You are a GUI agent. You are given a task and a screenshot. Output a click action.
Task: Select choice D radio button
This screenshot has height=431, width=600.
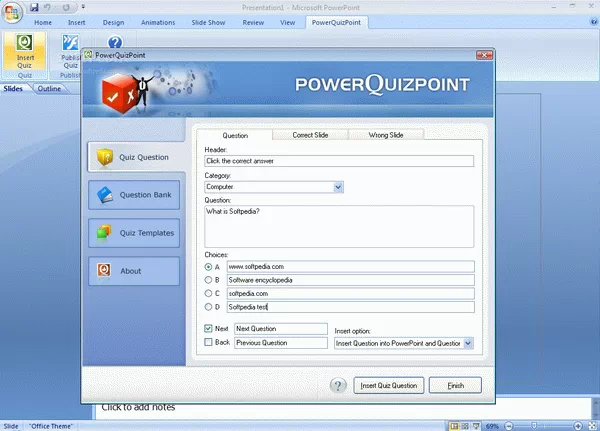click(208, 307)
